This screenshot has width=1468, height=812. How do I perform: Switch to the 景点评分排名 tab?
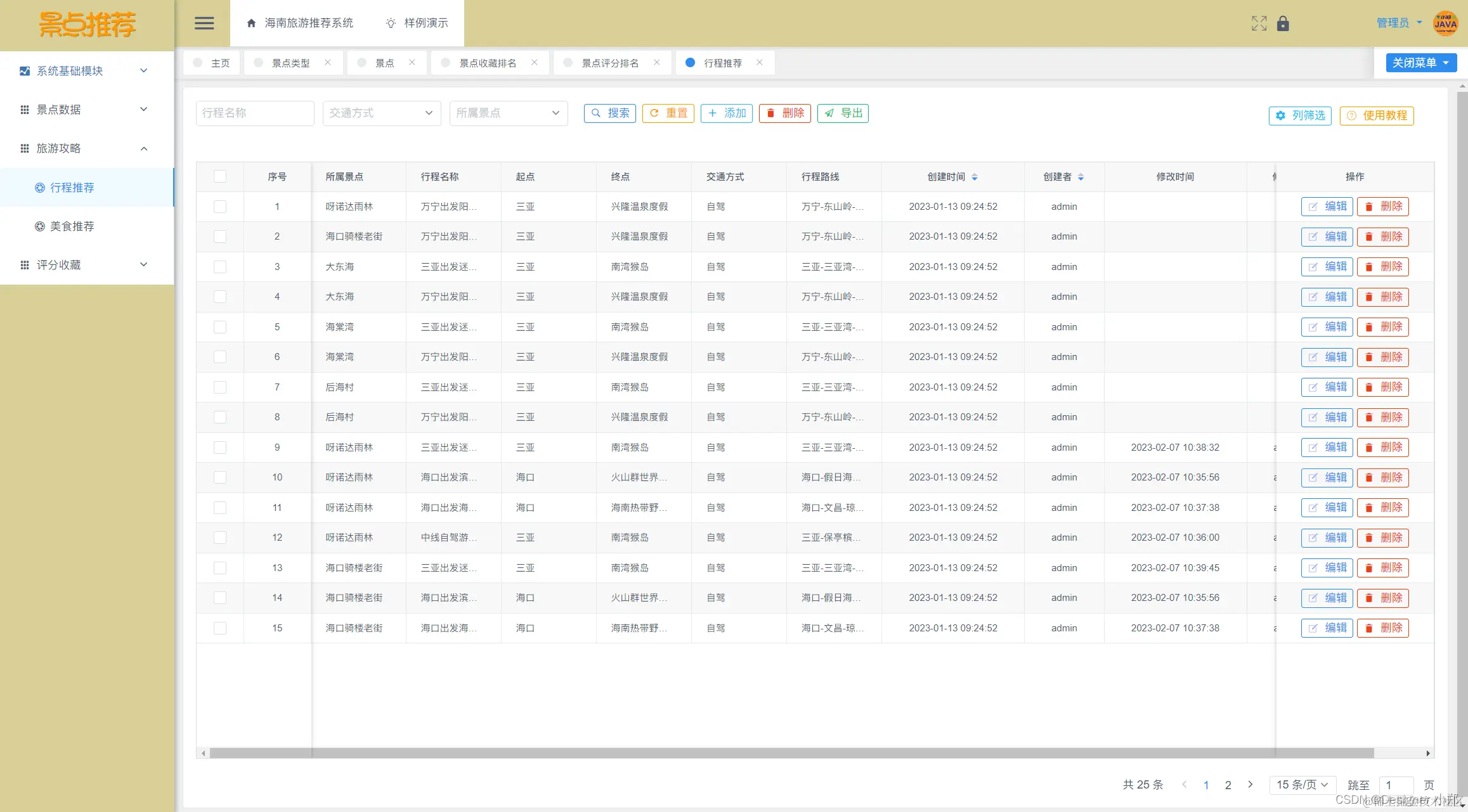(609, 63)
